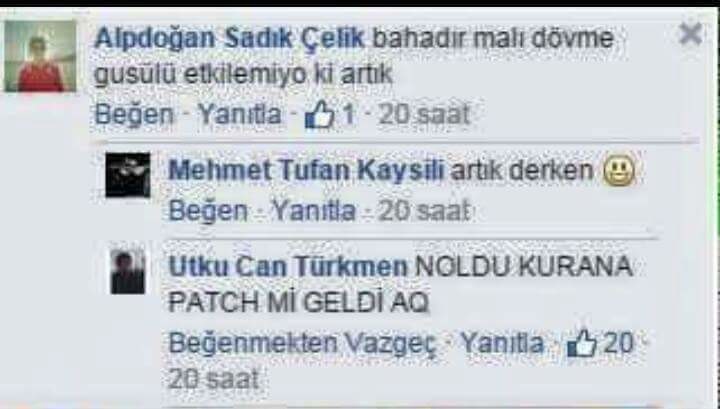
Task: Open Alpdoğan Sadık Çelik's profile picture
Action: coord(40,56)
